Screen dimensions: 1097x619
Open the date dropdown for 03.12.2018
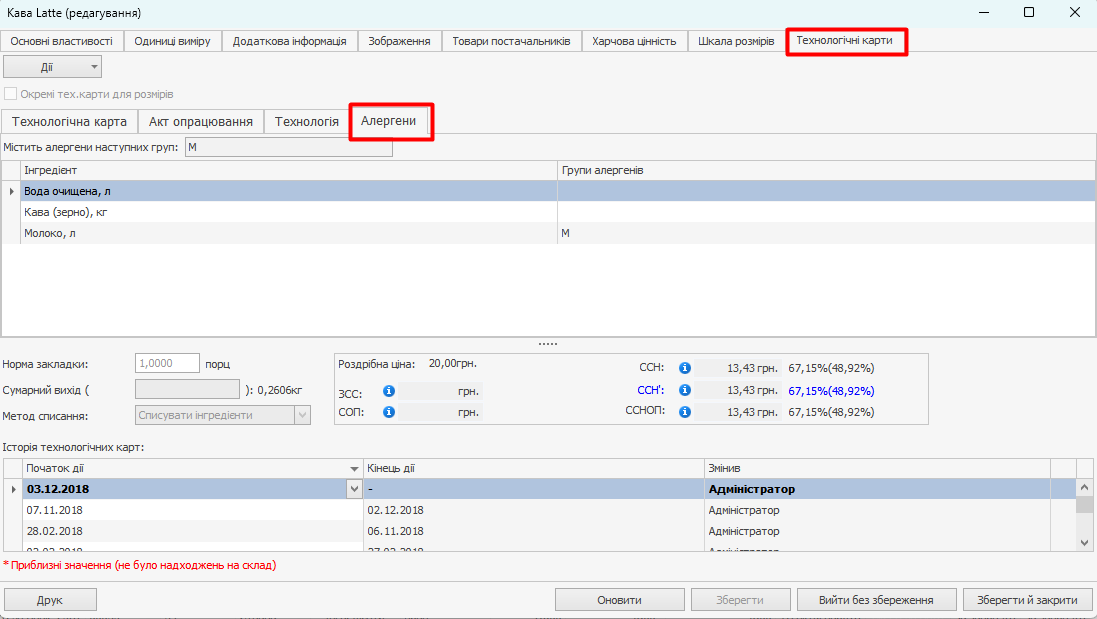pyautogui.click(x=353, y=489)
